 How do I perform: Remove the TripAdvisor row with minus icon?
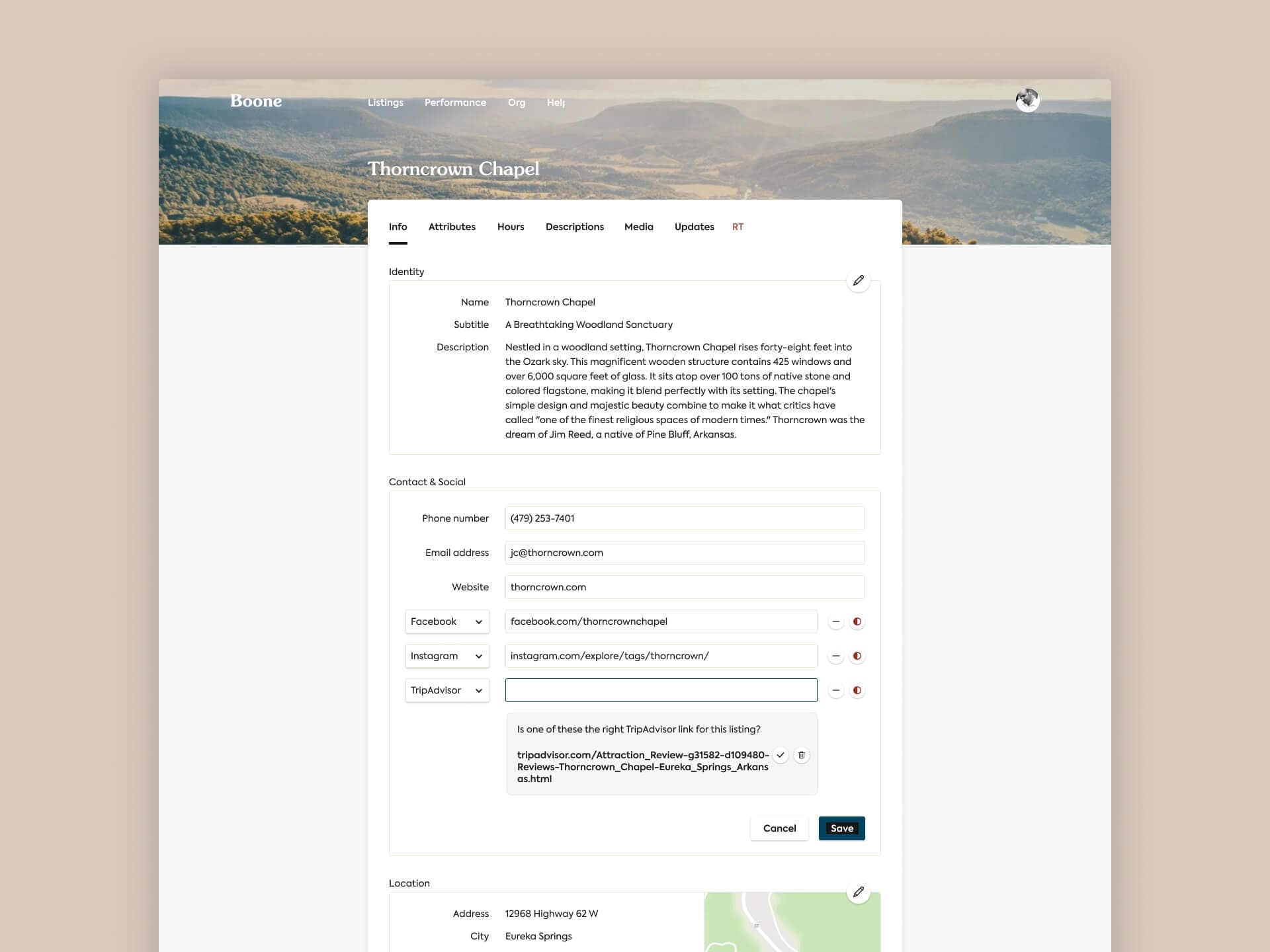[x=836, y=690]
